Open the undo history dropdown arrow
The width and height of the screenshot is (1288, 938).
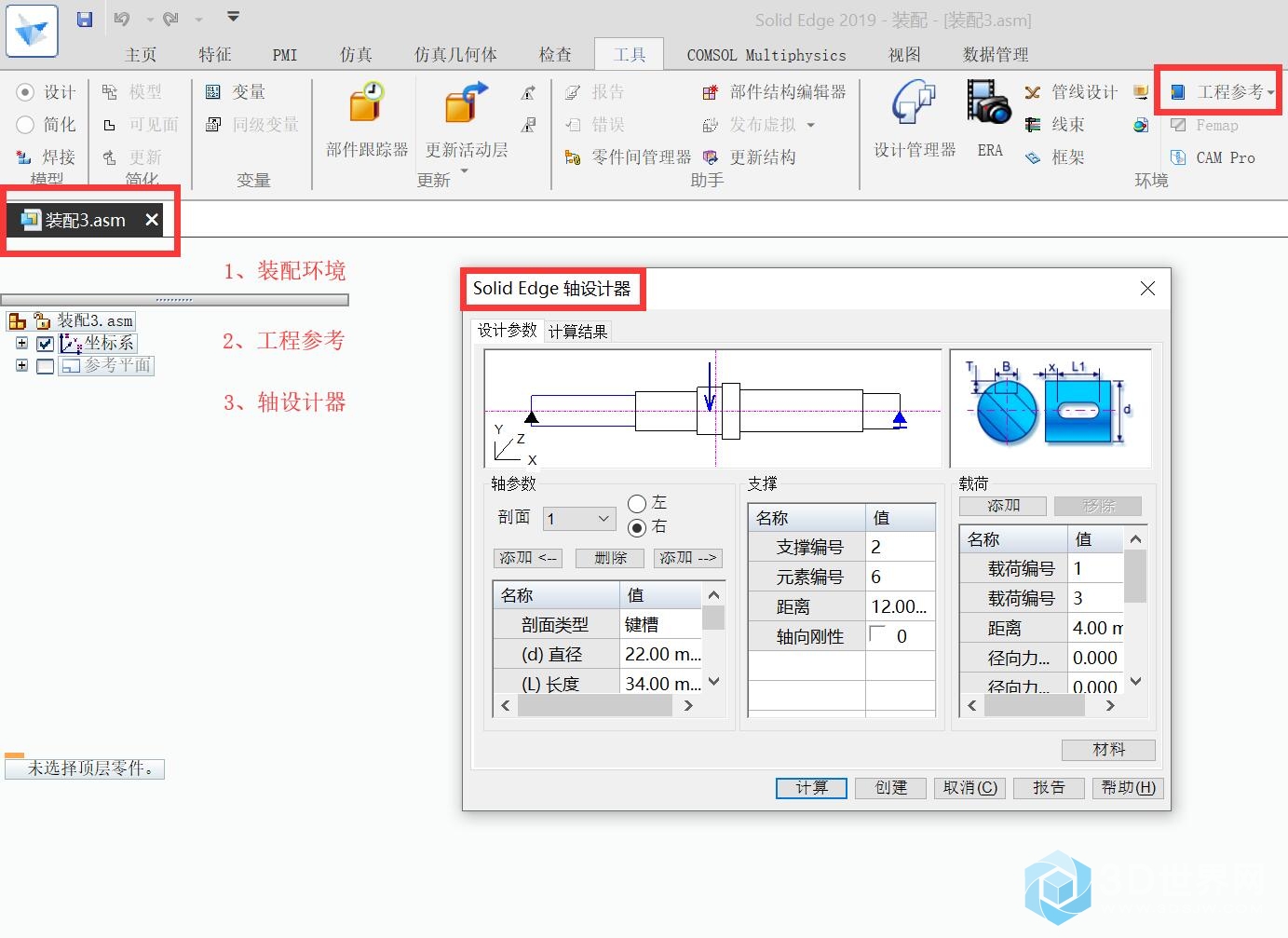(148, 20)
